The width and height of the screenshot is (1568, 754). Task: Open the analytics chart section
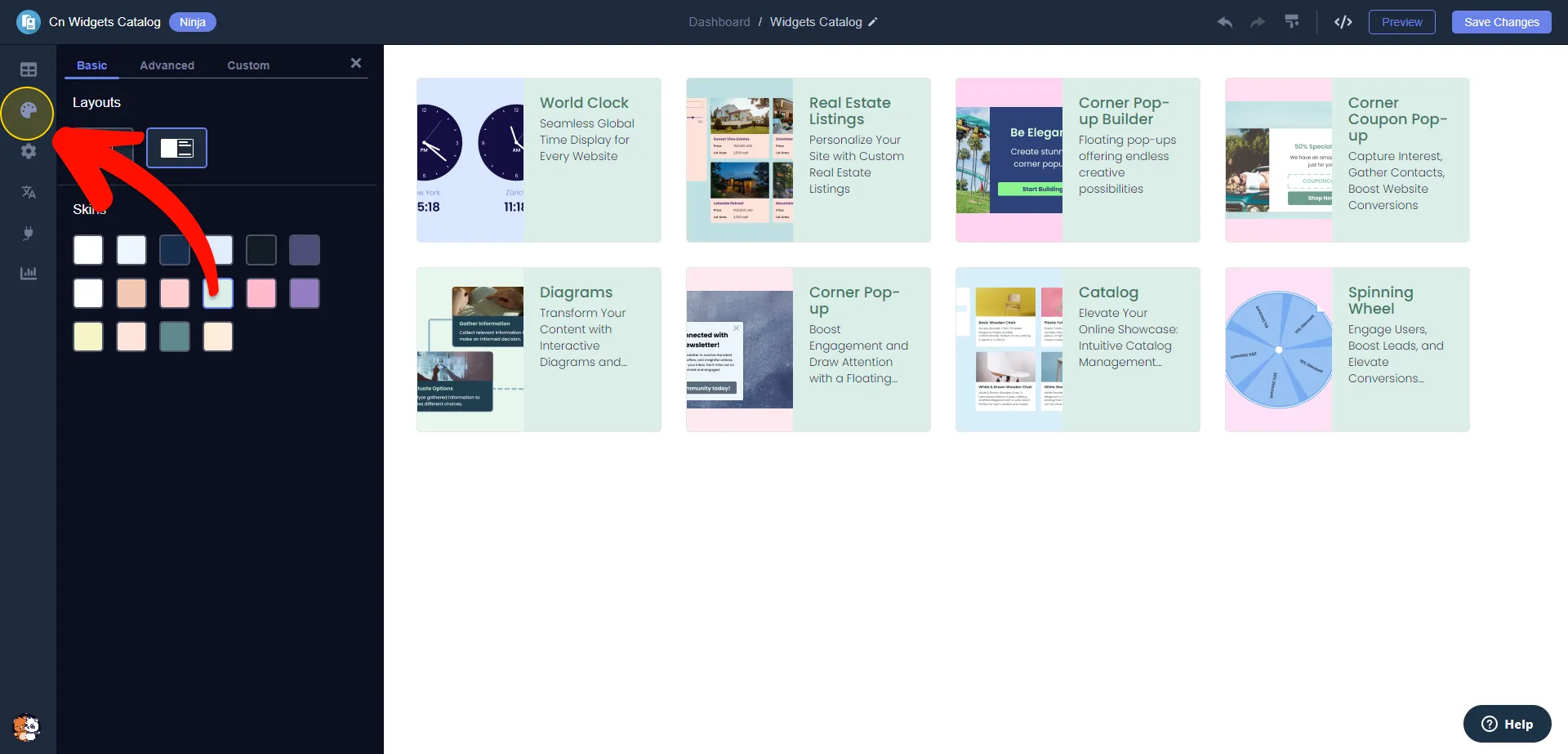click(29, 273)
